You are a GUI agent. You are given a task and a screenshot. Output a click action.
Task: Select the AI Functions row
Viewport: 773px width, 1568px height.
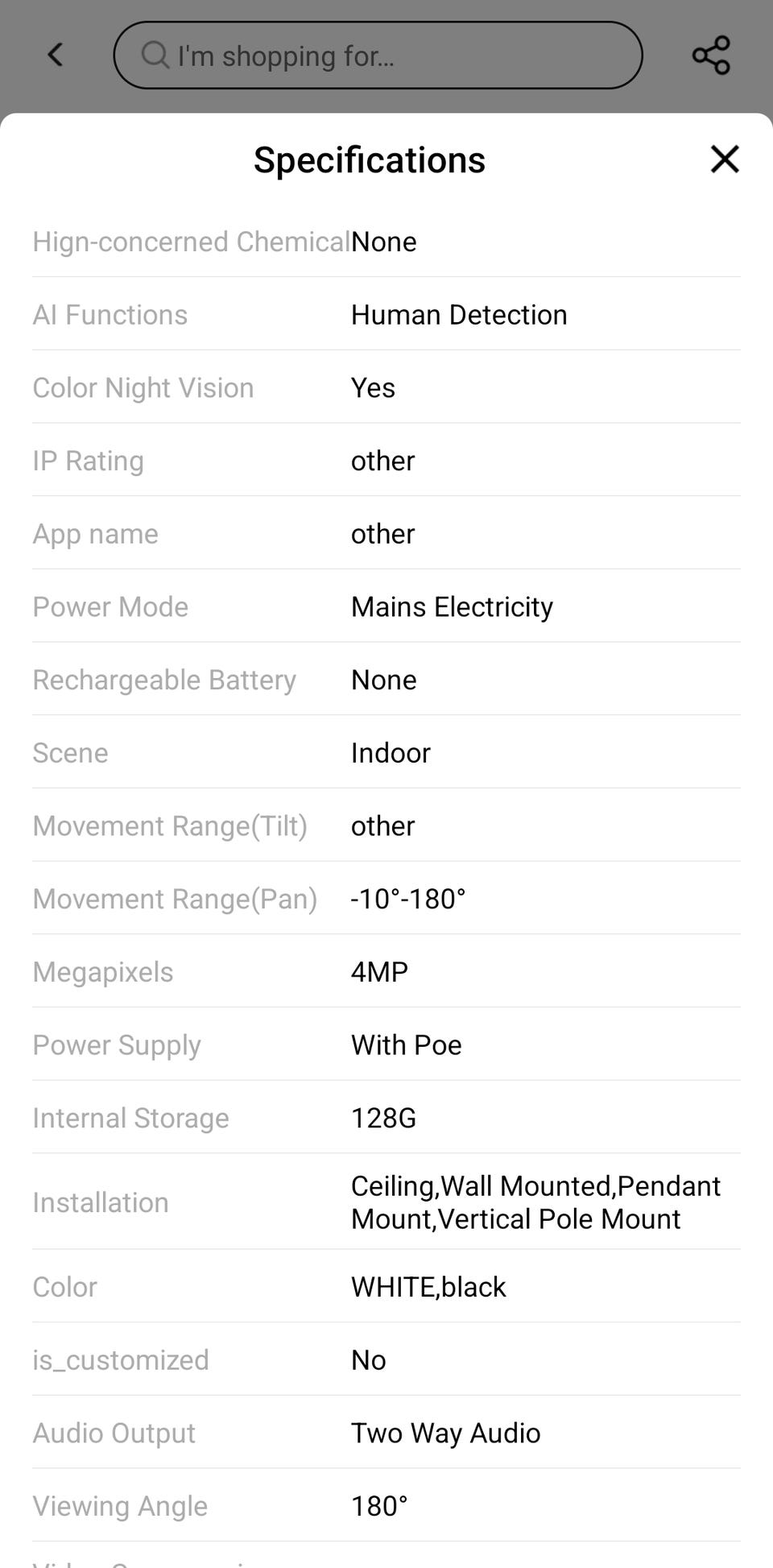pos(386,314)
